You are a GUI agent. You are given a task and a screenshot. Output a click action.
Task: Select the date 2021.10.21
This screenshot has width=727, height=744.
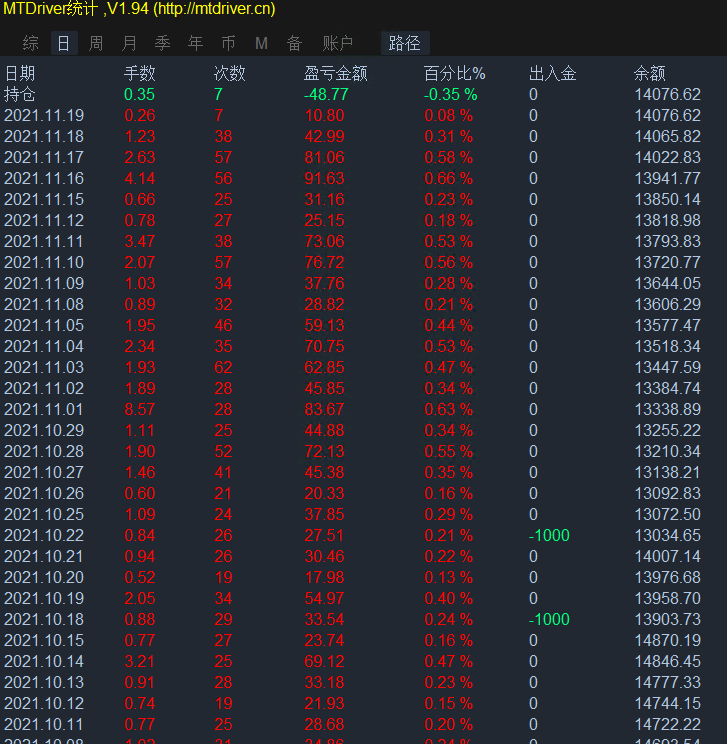[44, 557]
